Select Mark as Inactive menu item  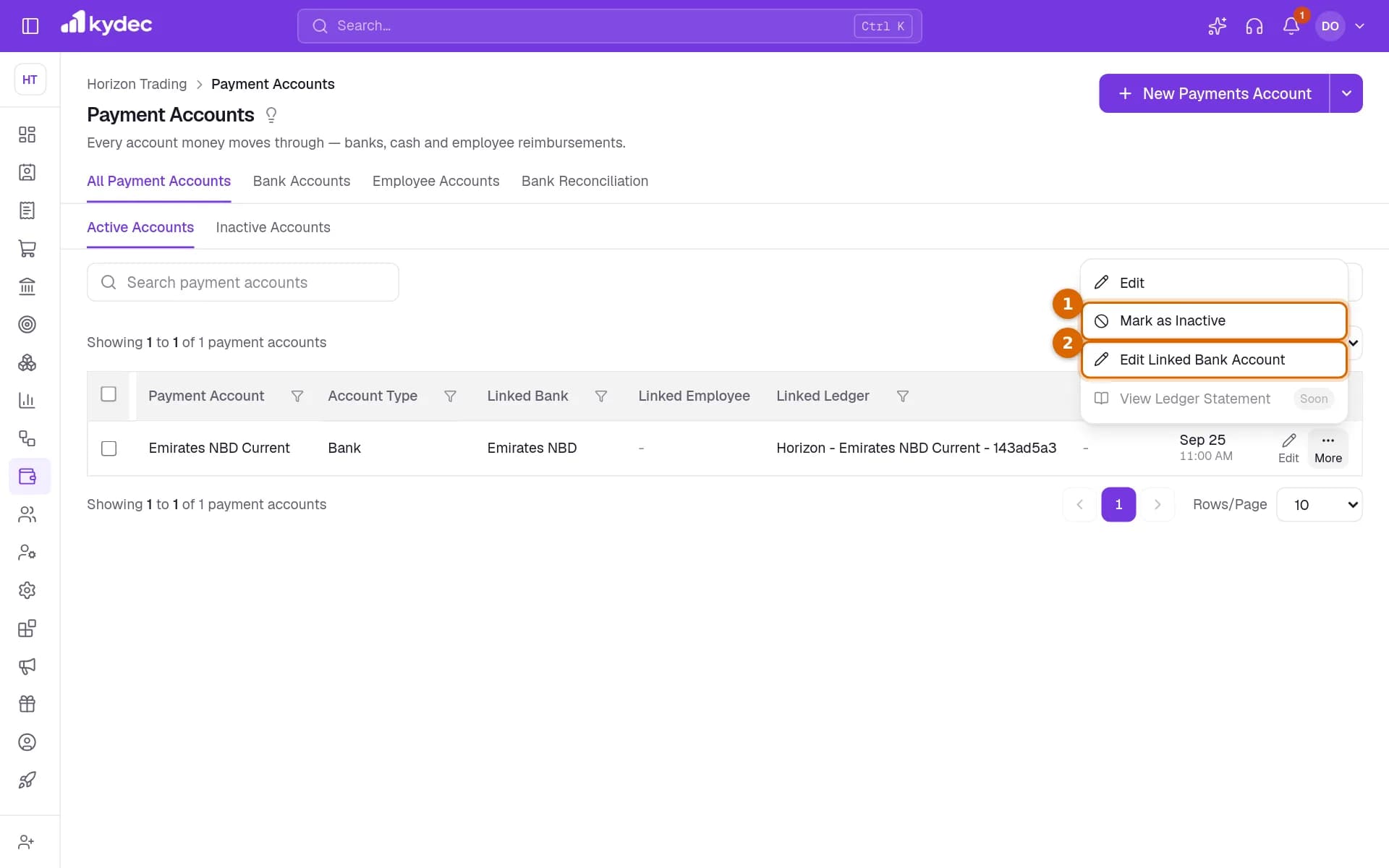(1214, 320)
